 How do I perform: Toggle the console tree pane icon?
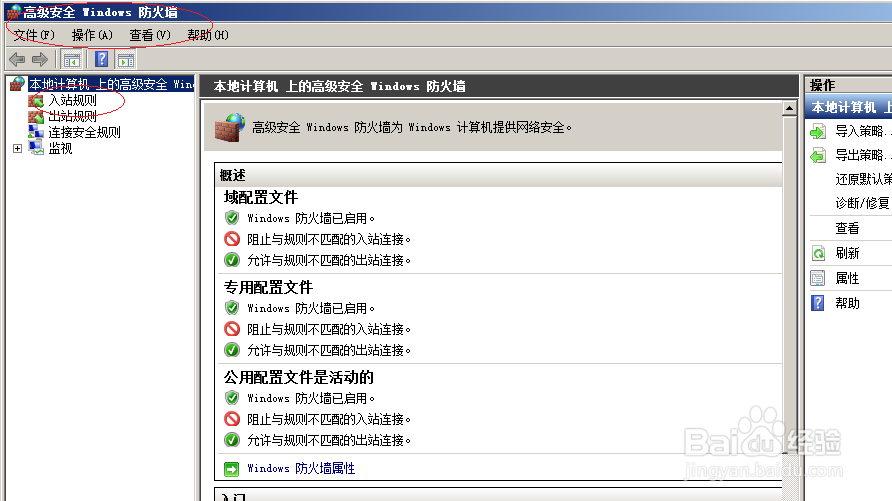point(72,60)
